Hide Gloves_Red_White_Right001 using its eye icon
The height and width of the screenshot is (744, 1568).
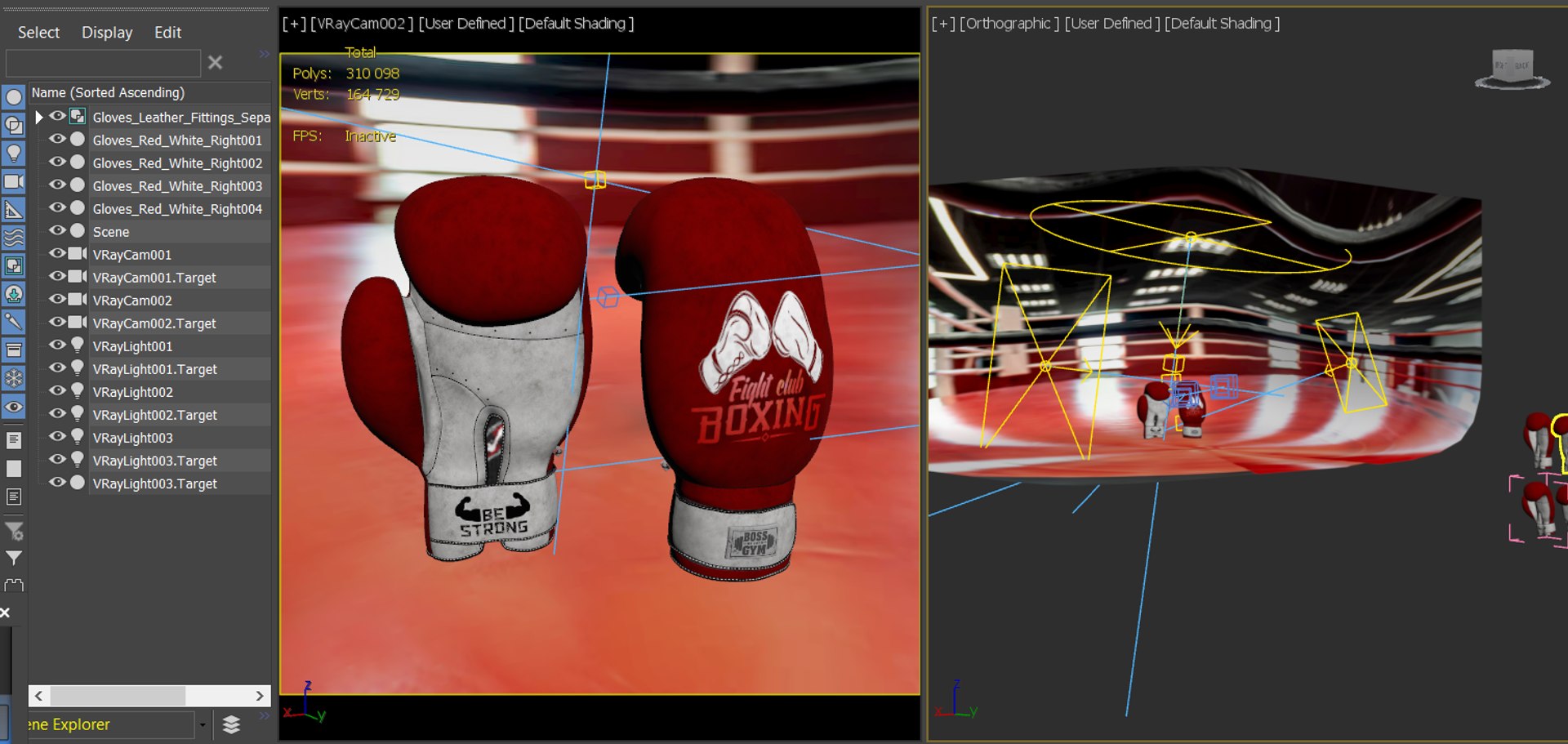[57, 139]
